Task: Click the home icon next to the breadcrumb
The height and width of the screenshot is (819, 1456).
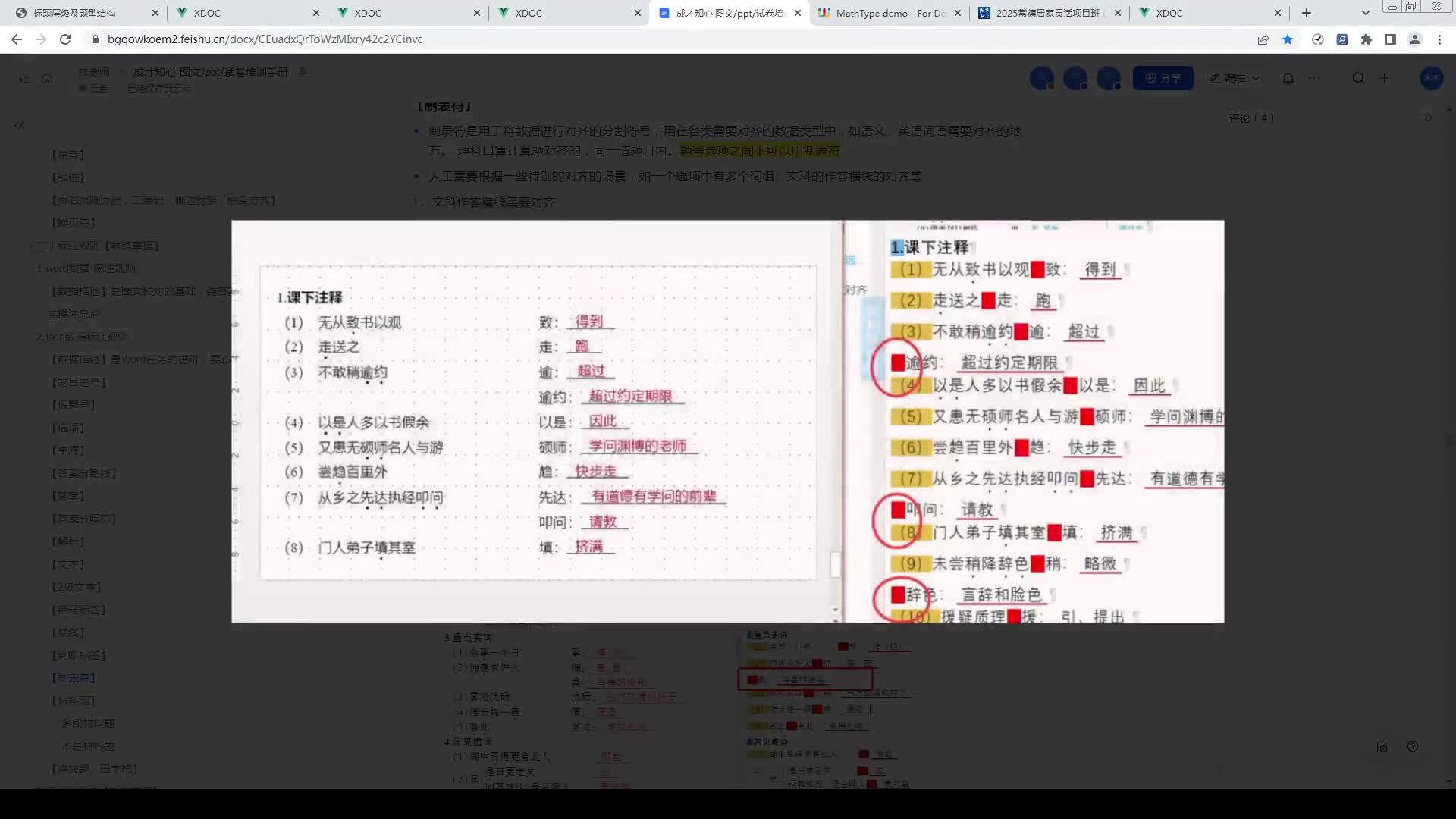Action: click(x=47, y=77)
